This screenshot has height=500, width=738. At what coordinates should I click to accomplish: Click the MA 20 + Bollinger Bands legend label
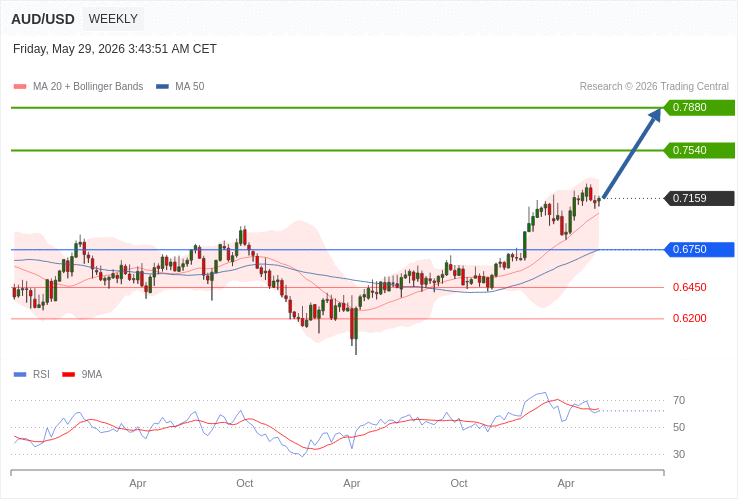[88, 87]
